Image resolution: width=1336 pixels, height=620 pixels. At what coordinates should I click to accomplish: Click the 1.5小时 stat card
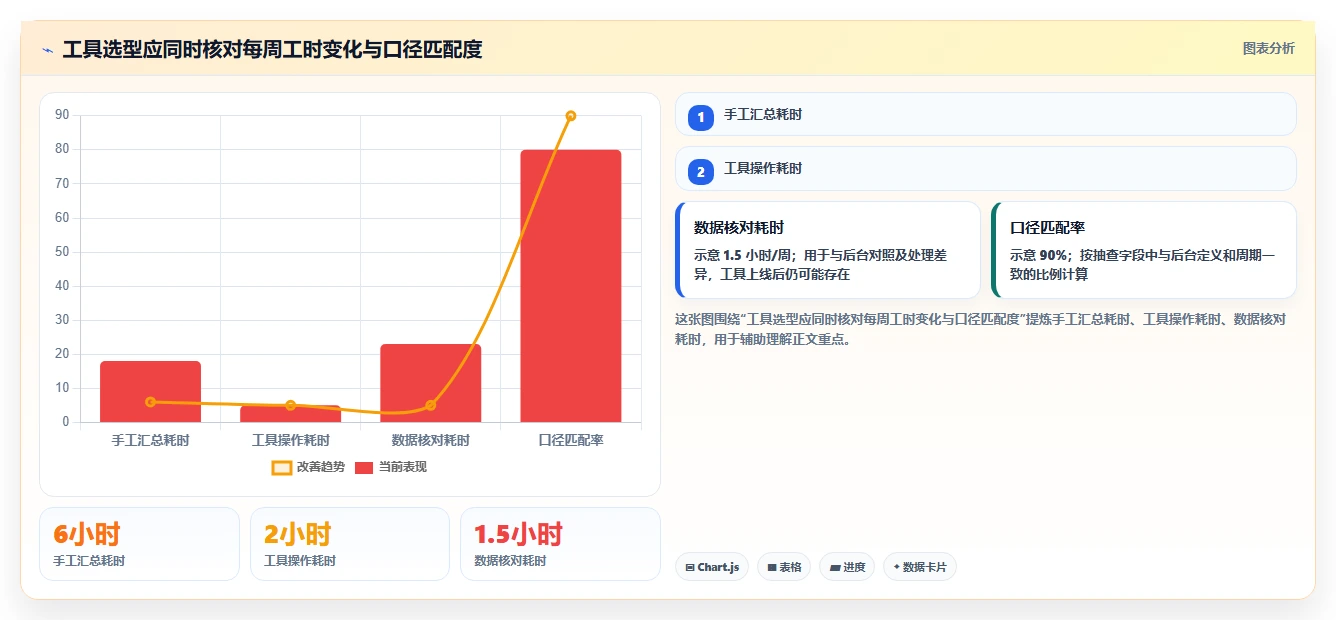point(560,543)
